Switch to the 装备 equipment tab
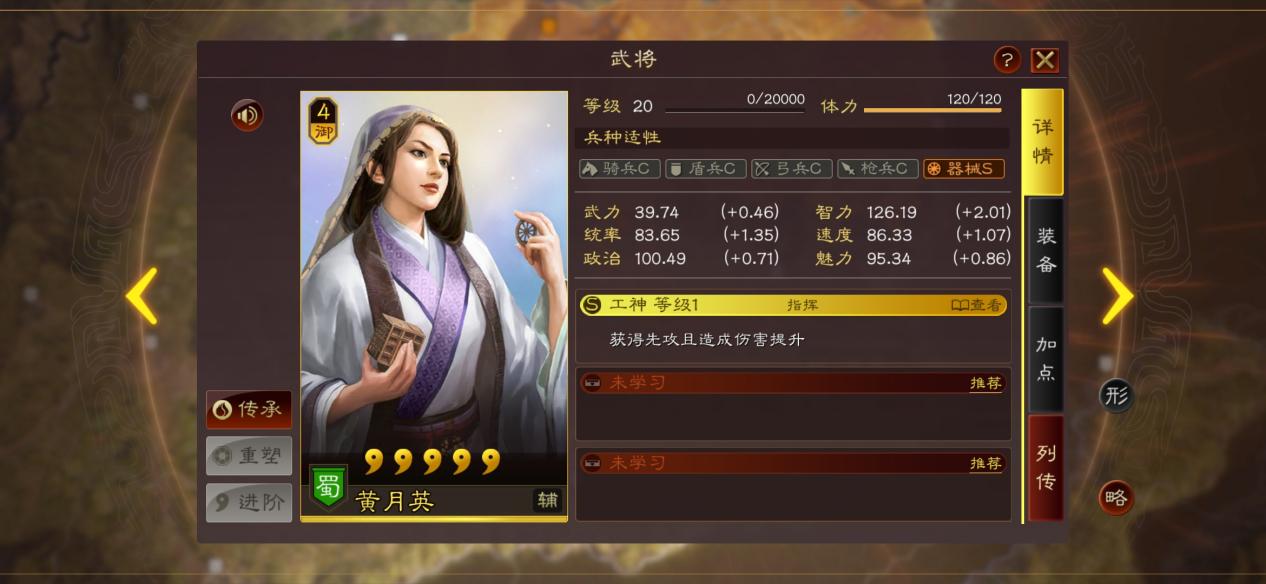The height and width of the screenshot is (584, 1266). point(1045,251)
